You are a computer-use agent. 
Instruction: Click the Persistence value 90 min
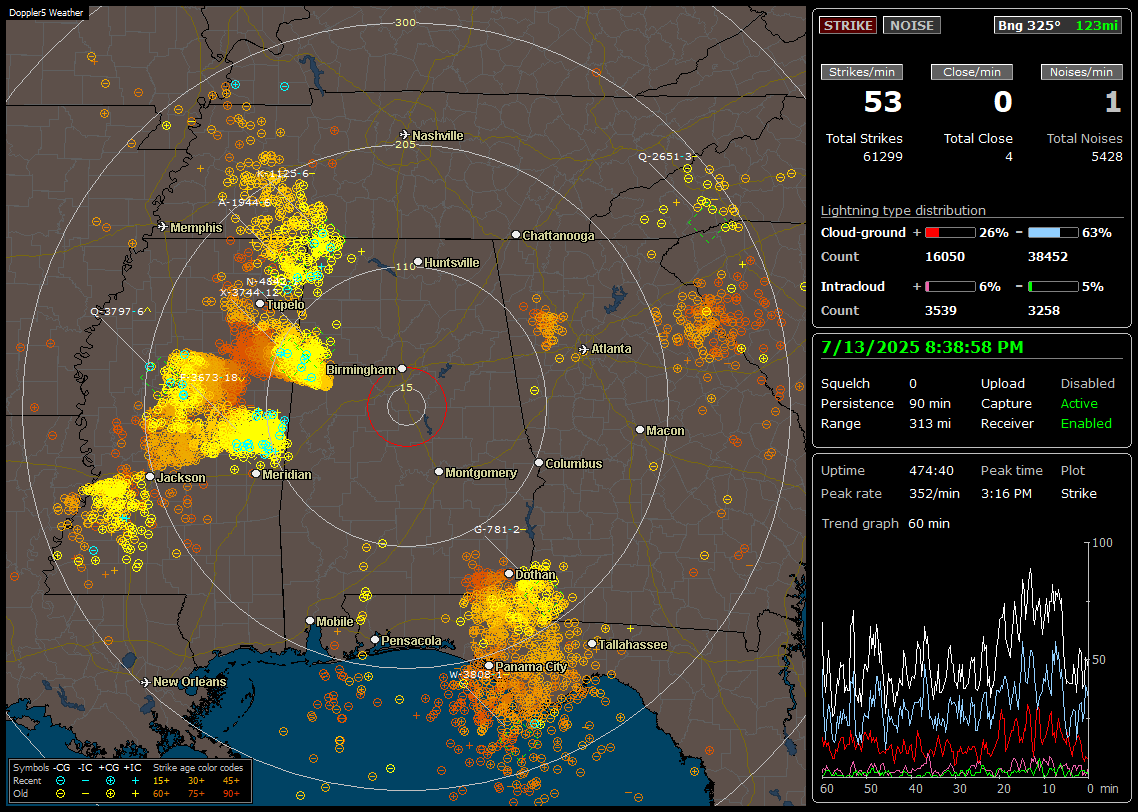coord(930,403)
